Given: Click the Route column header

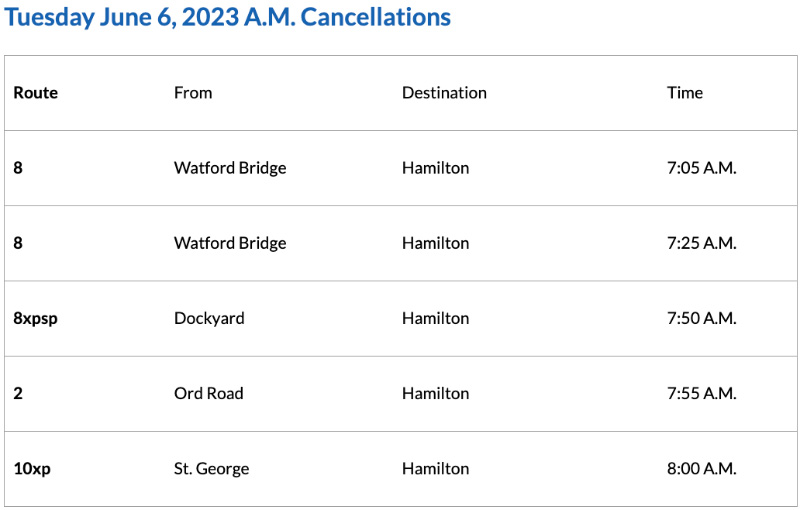Looking at the screenshot, I should pyautogui.click(x=36, y=93).
